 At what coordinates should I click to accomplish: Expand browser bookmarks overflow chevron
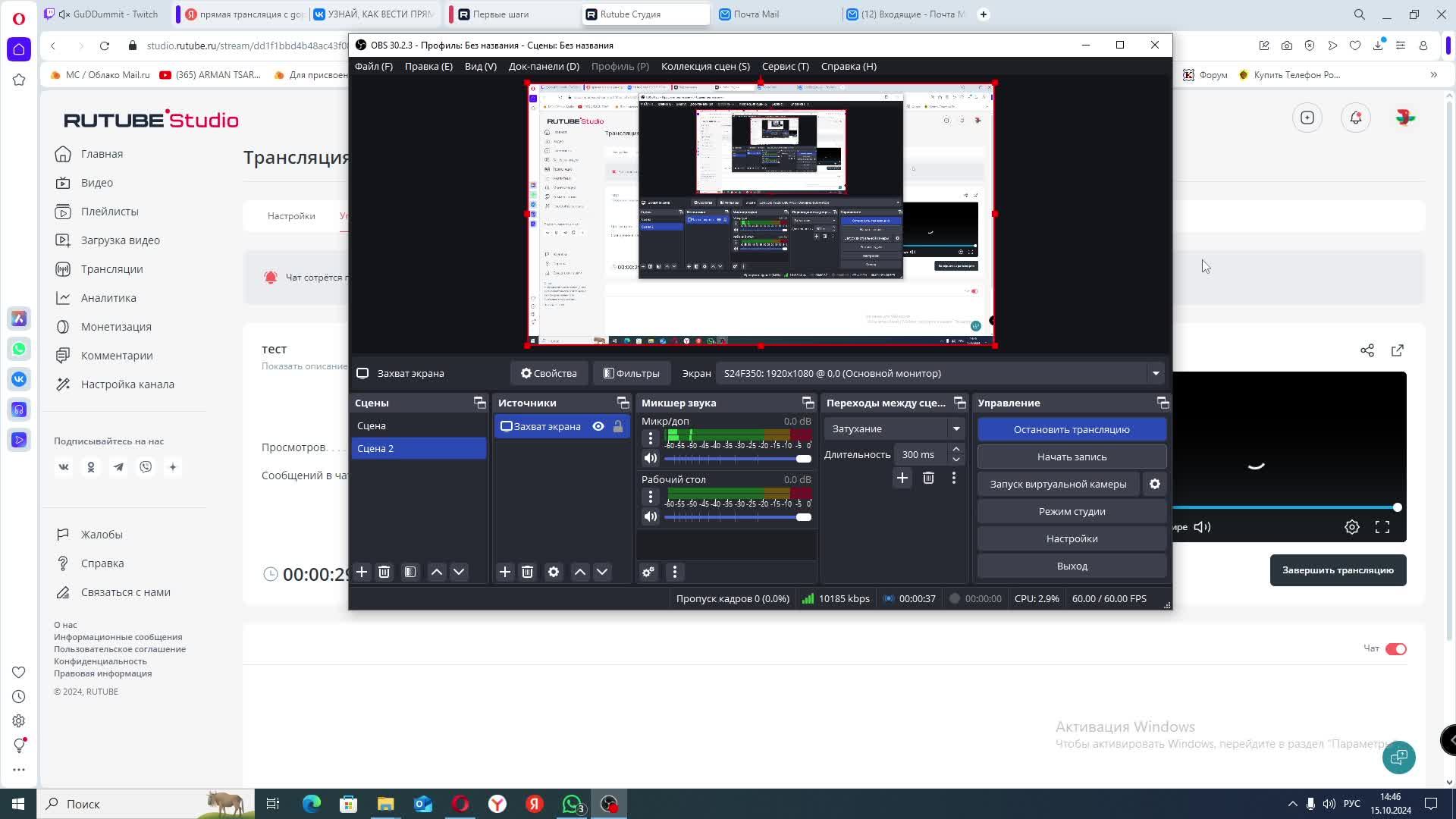(1433, 74)
